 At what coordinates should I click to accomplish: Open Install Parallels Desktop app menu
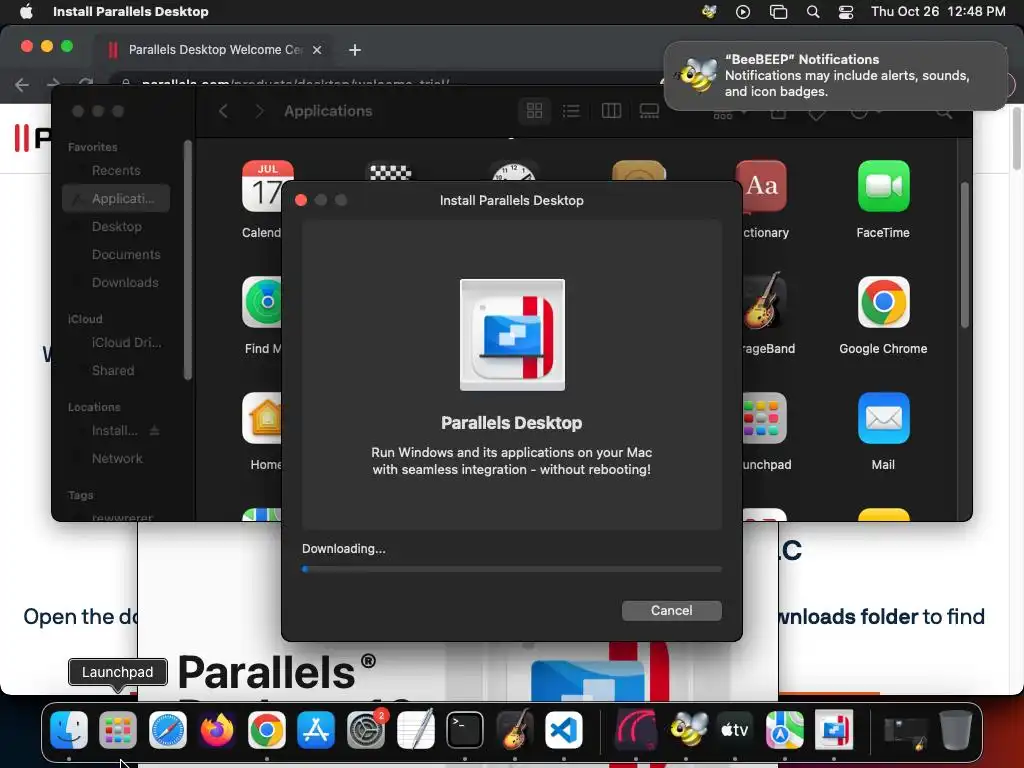131,12
